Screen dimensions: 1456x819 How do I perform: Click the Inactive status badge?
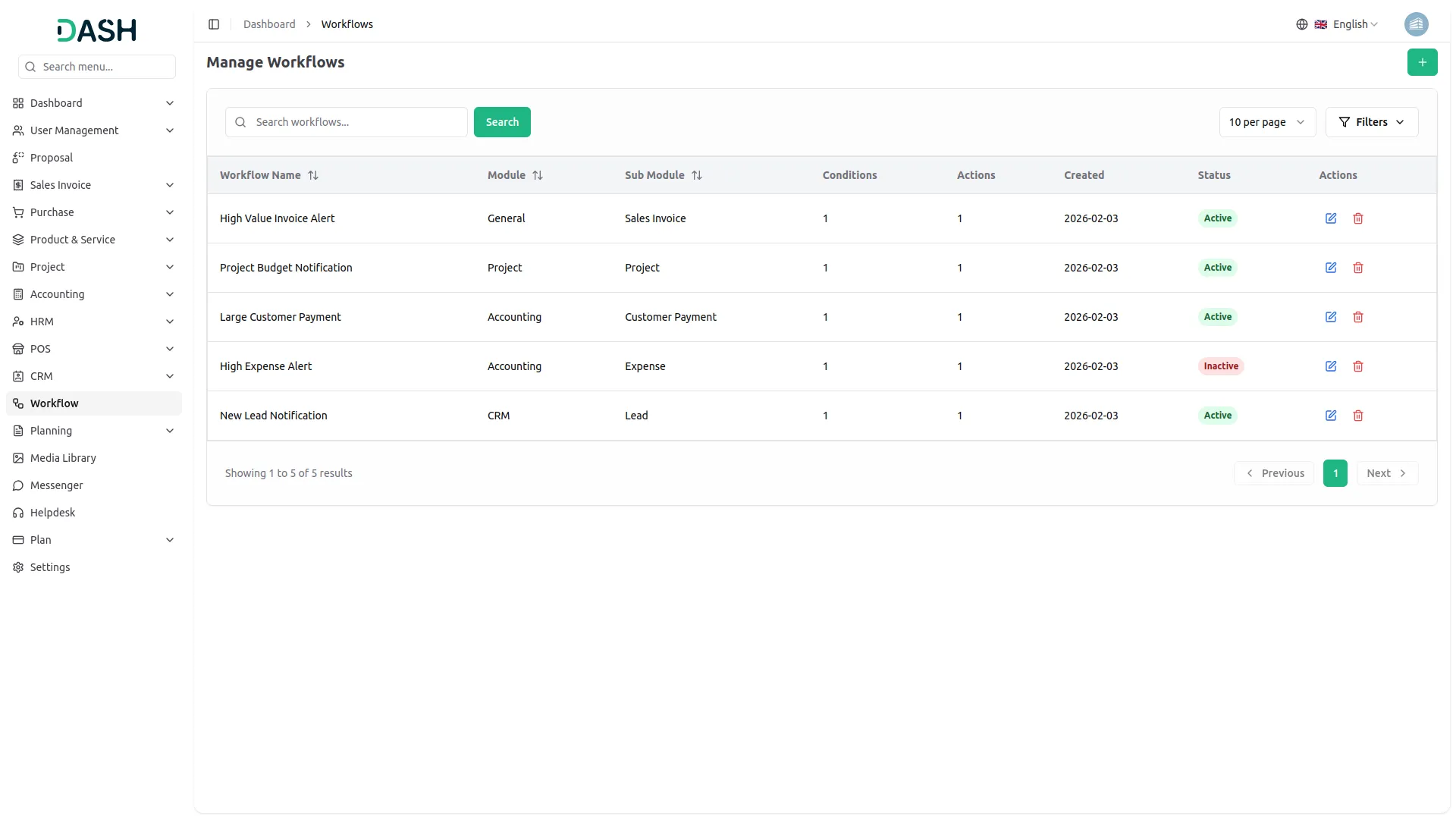[1220, 366]
